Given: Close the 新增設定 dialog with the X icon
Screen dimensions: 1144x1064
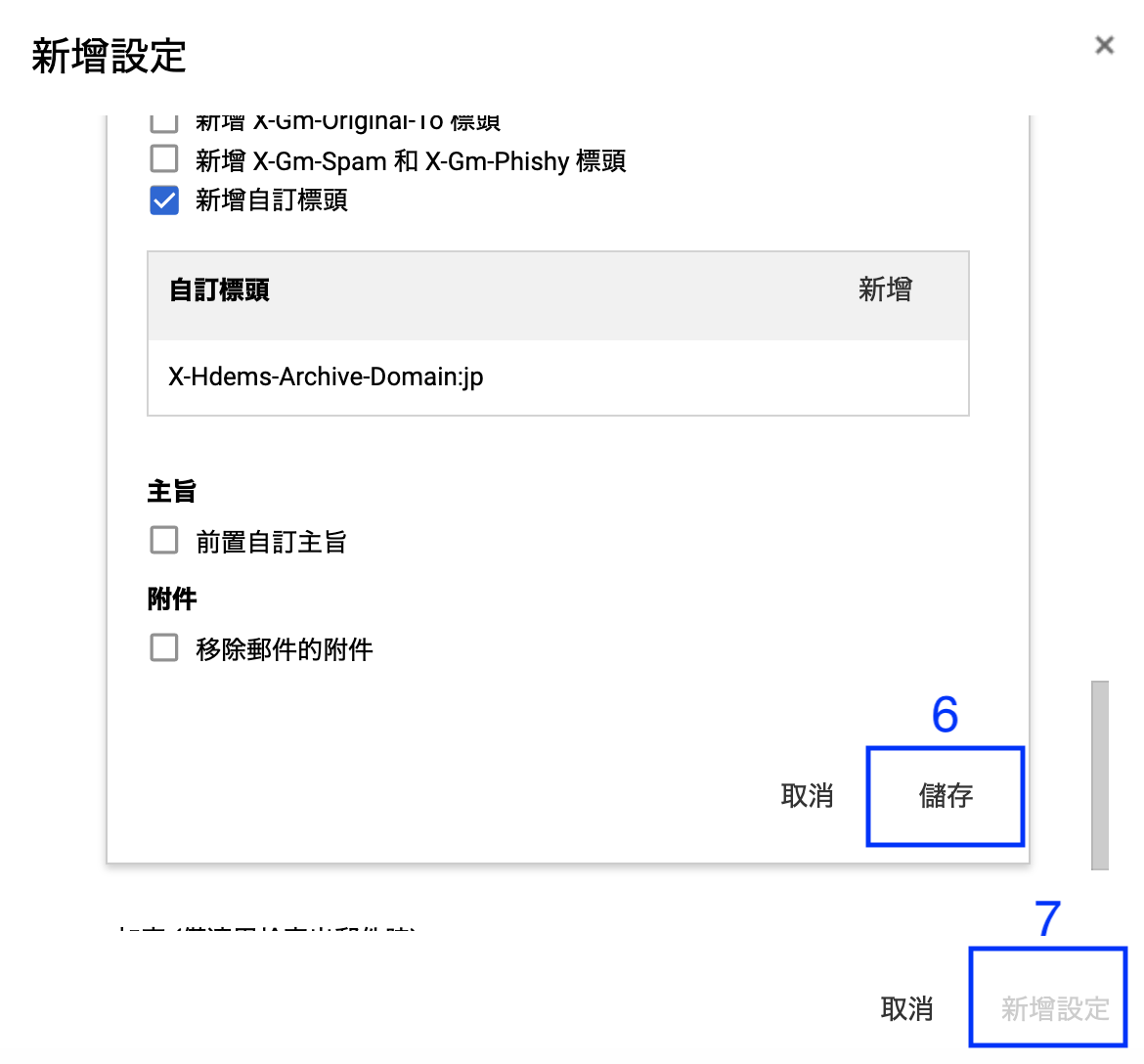Looking at the screenshot, I should [1104, 45].
